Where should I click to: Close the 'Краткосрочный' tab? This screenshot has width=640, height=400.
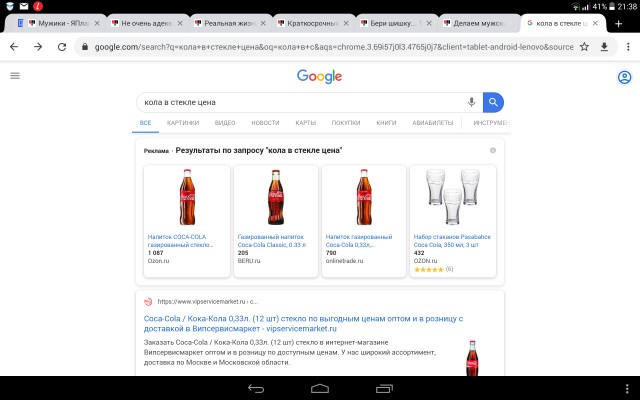pos(346,23)
